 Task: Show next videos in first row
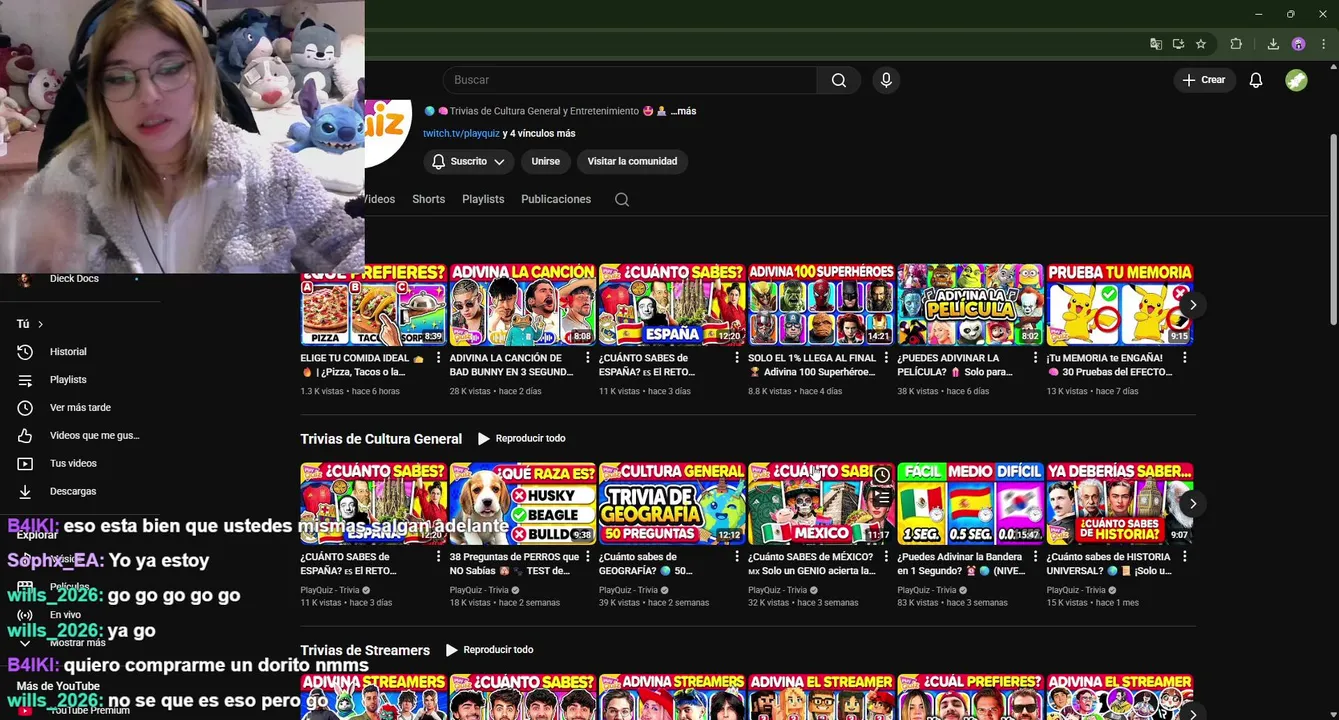(x=1192, y=305)
